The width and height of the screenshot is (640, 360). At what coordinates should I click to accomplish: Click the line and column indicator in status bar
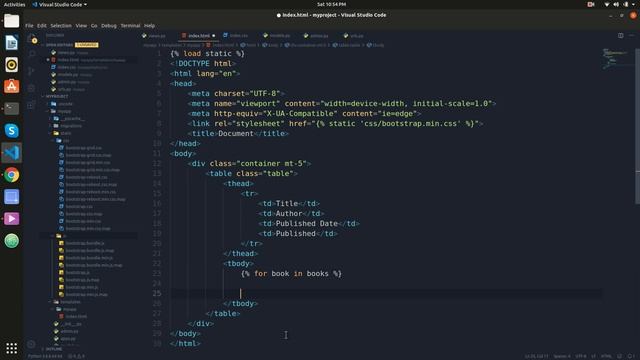537,356
